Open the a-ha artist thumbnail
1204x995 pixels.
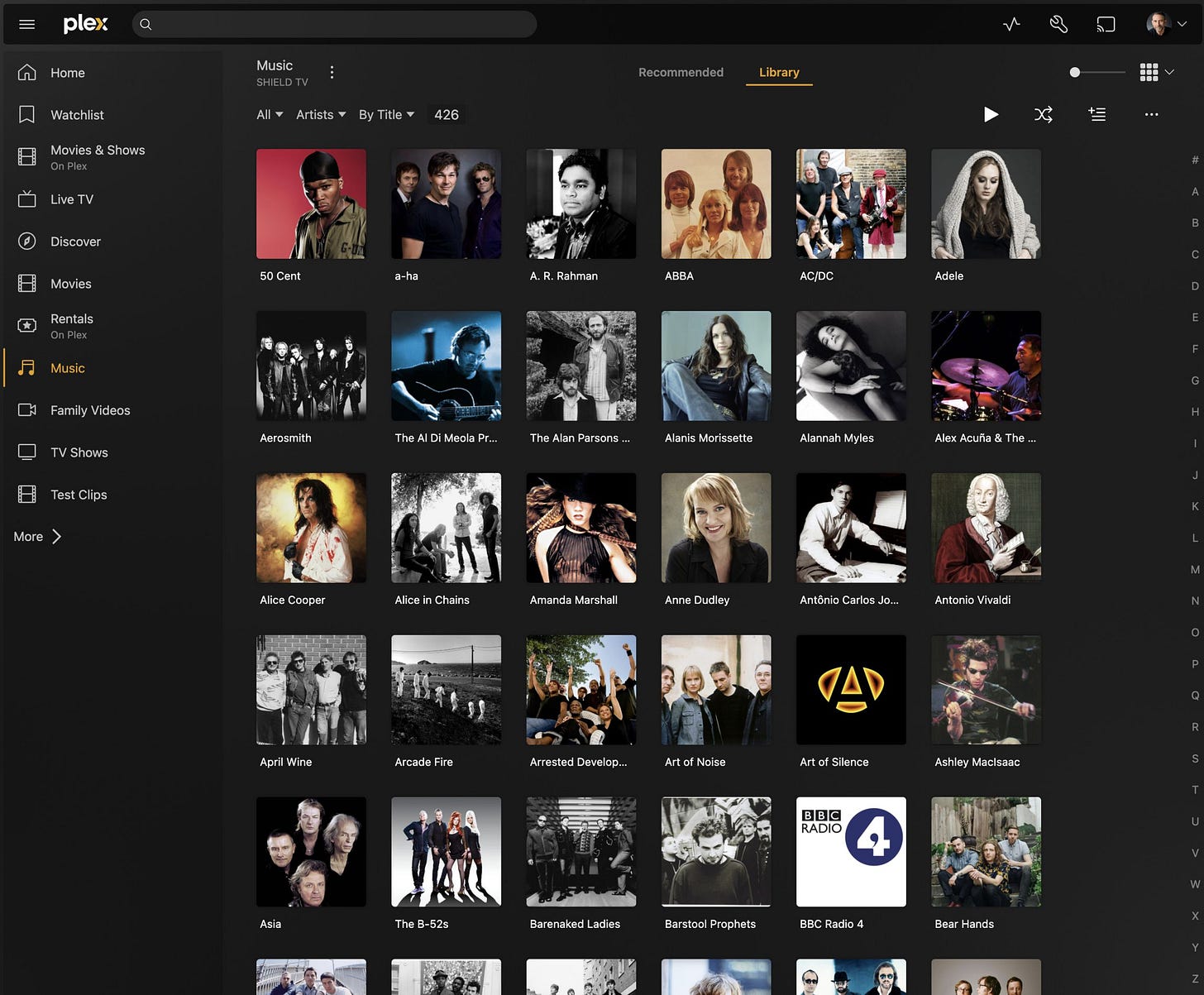click(x=446, y=203)
